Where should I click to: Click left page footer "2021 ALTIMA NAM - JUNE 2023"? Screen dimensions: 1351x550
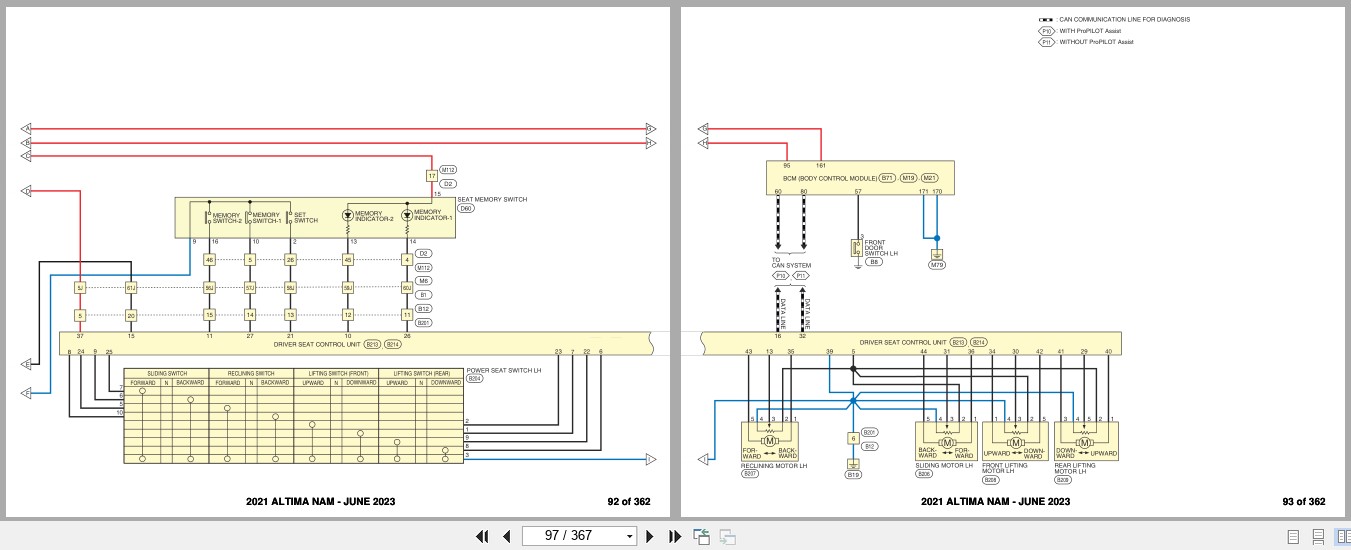(320, 502)
